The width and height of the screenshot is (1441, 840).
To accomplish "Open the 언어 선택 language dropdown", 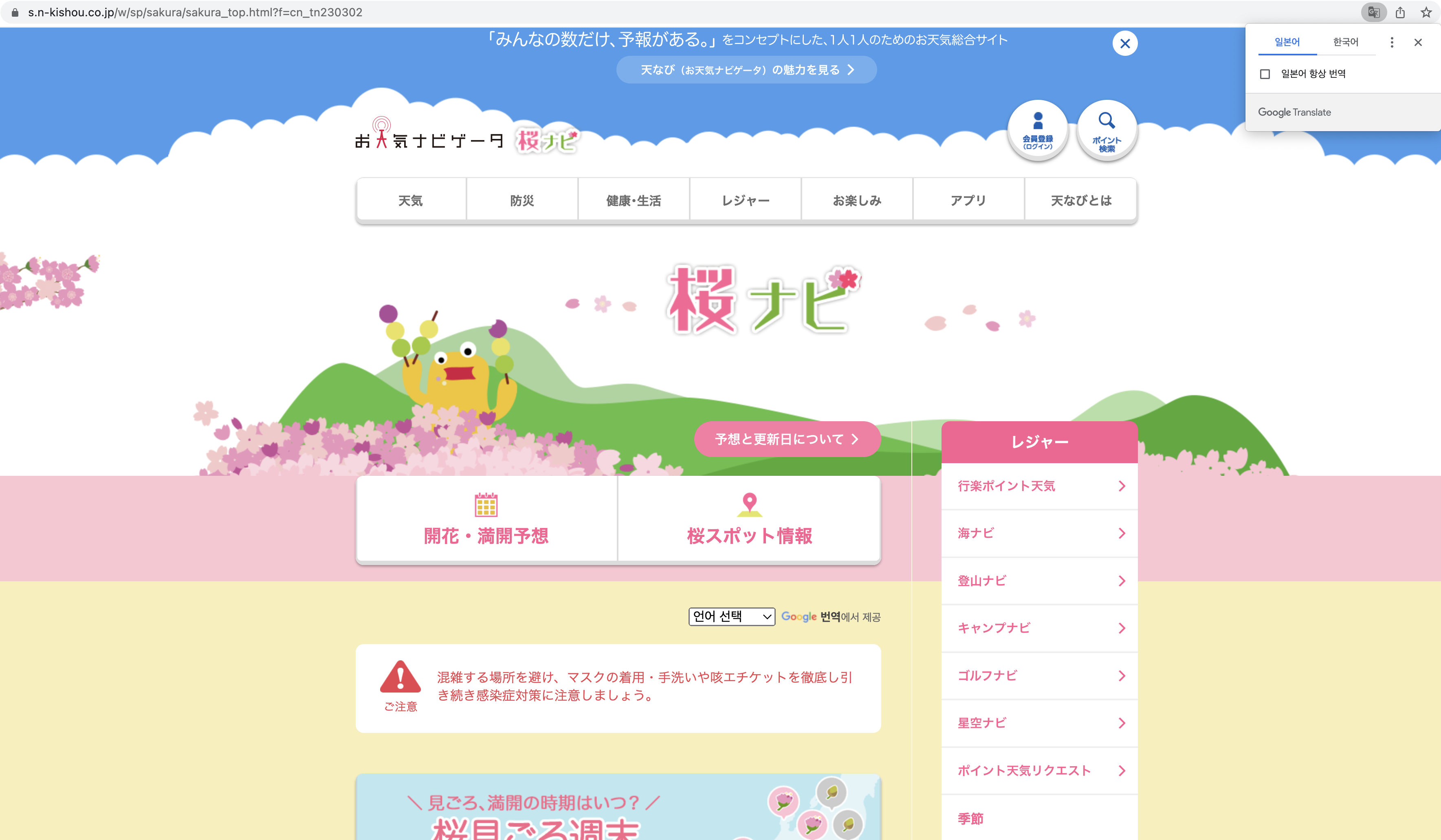I will point(731,616).
